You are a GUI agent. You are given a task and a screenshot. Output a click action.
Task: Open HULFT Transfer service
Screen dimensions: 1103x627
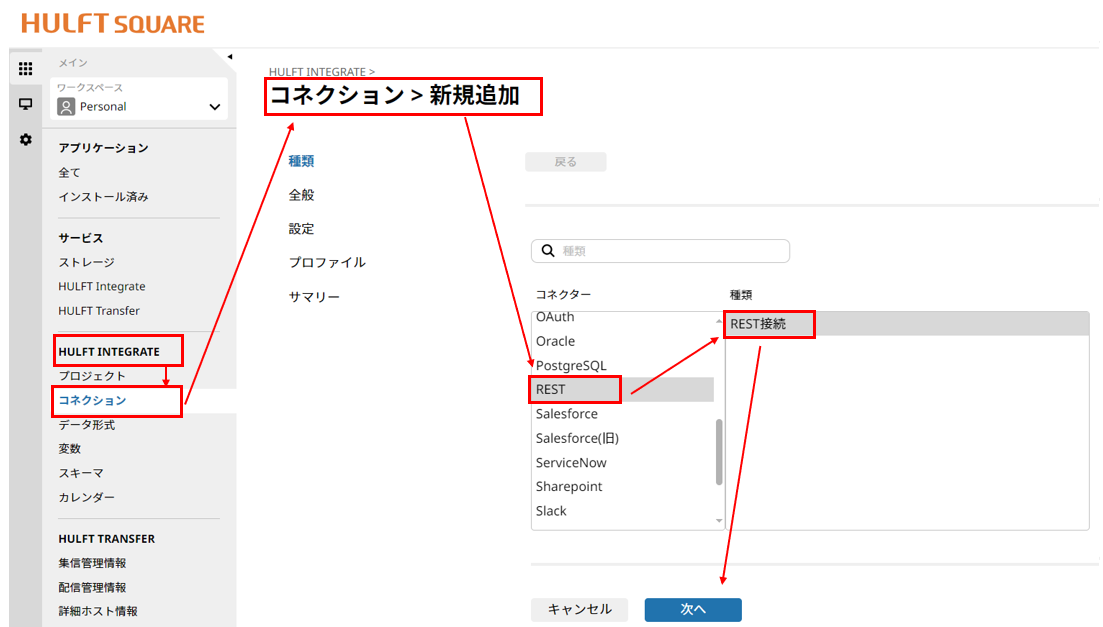[99, 310]
